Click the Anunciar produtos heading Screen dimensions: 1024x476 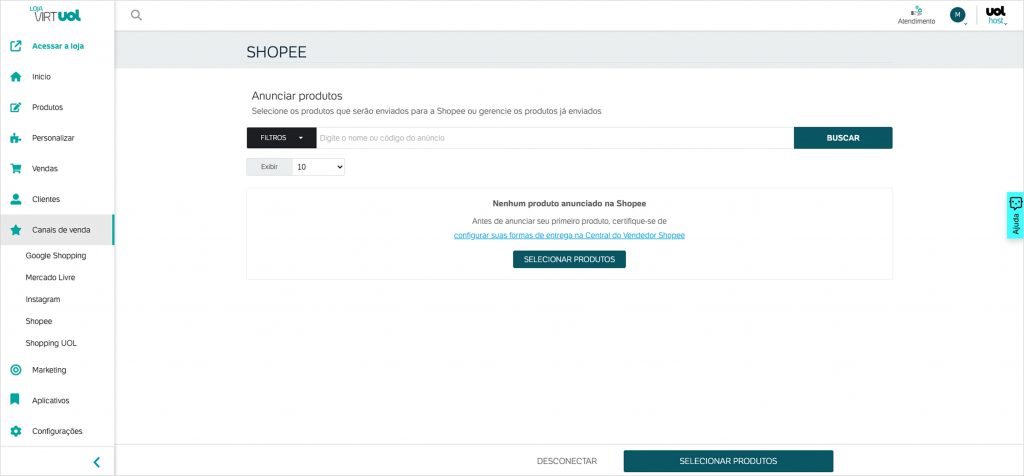point(297,96)
